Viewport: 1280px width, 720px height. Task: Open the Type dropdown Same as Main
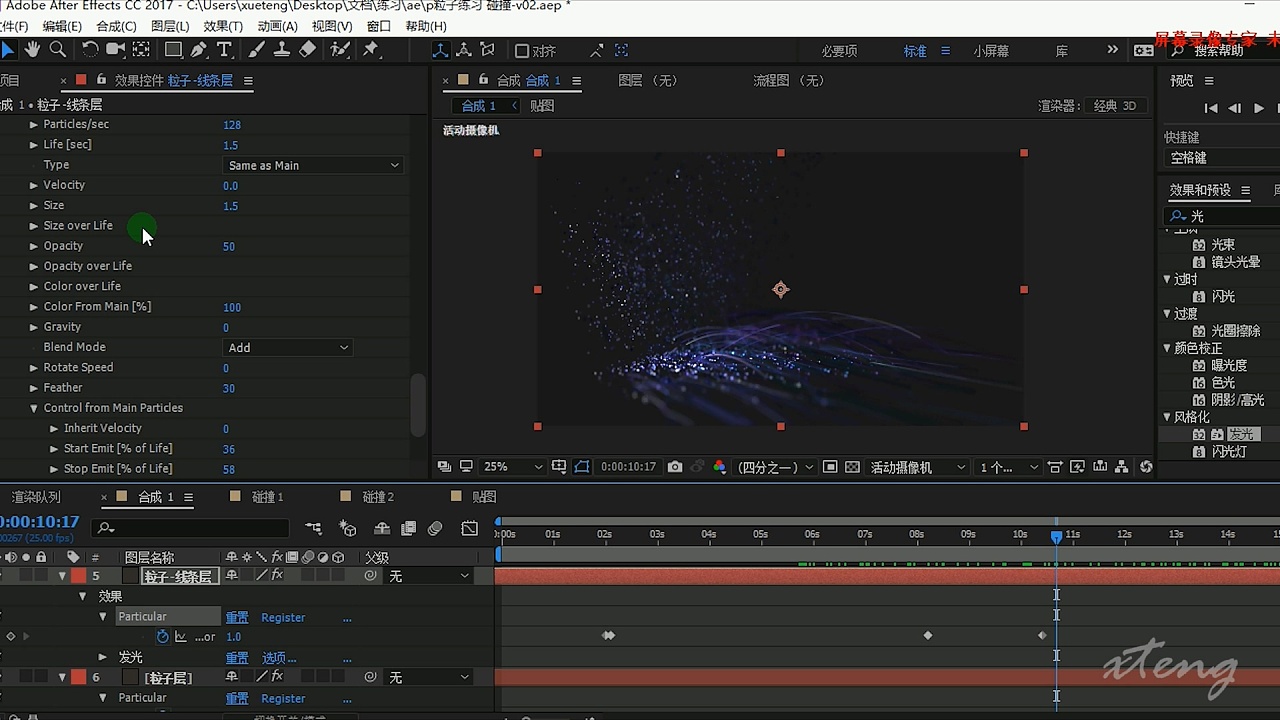point(313,165)
